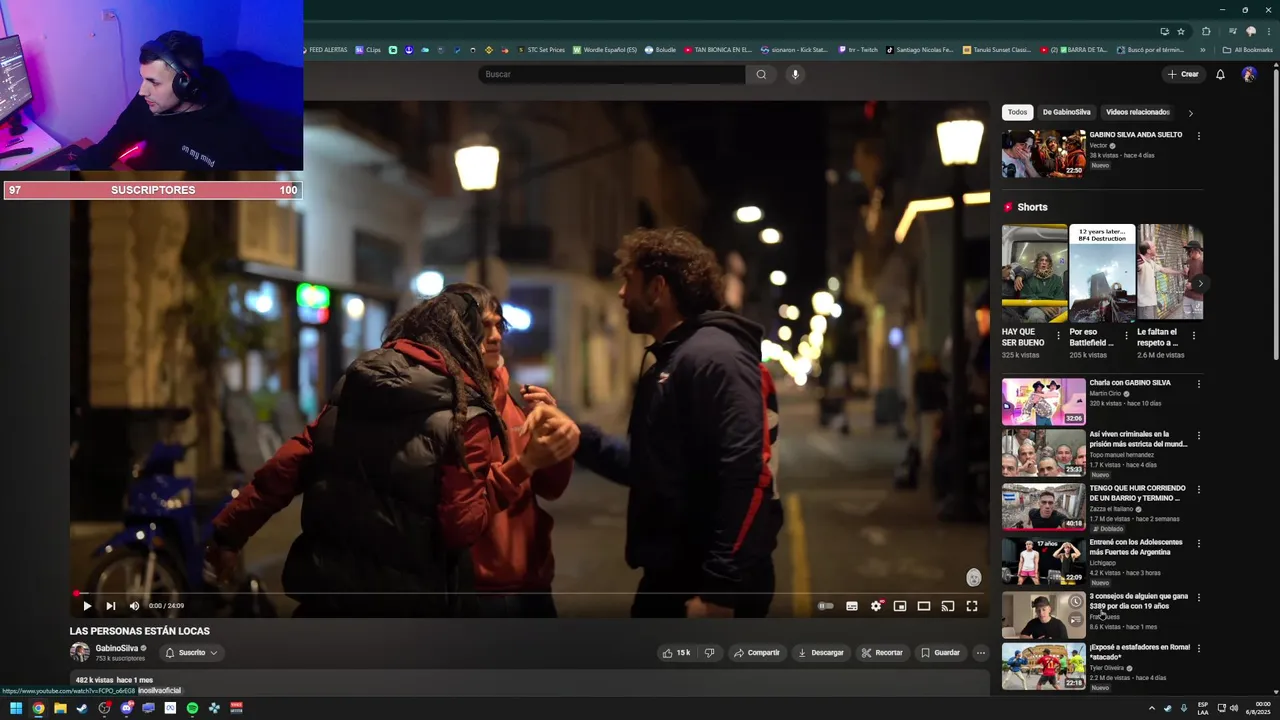Cast the video to a device

948,606
